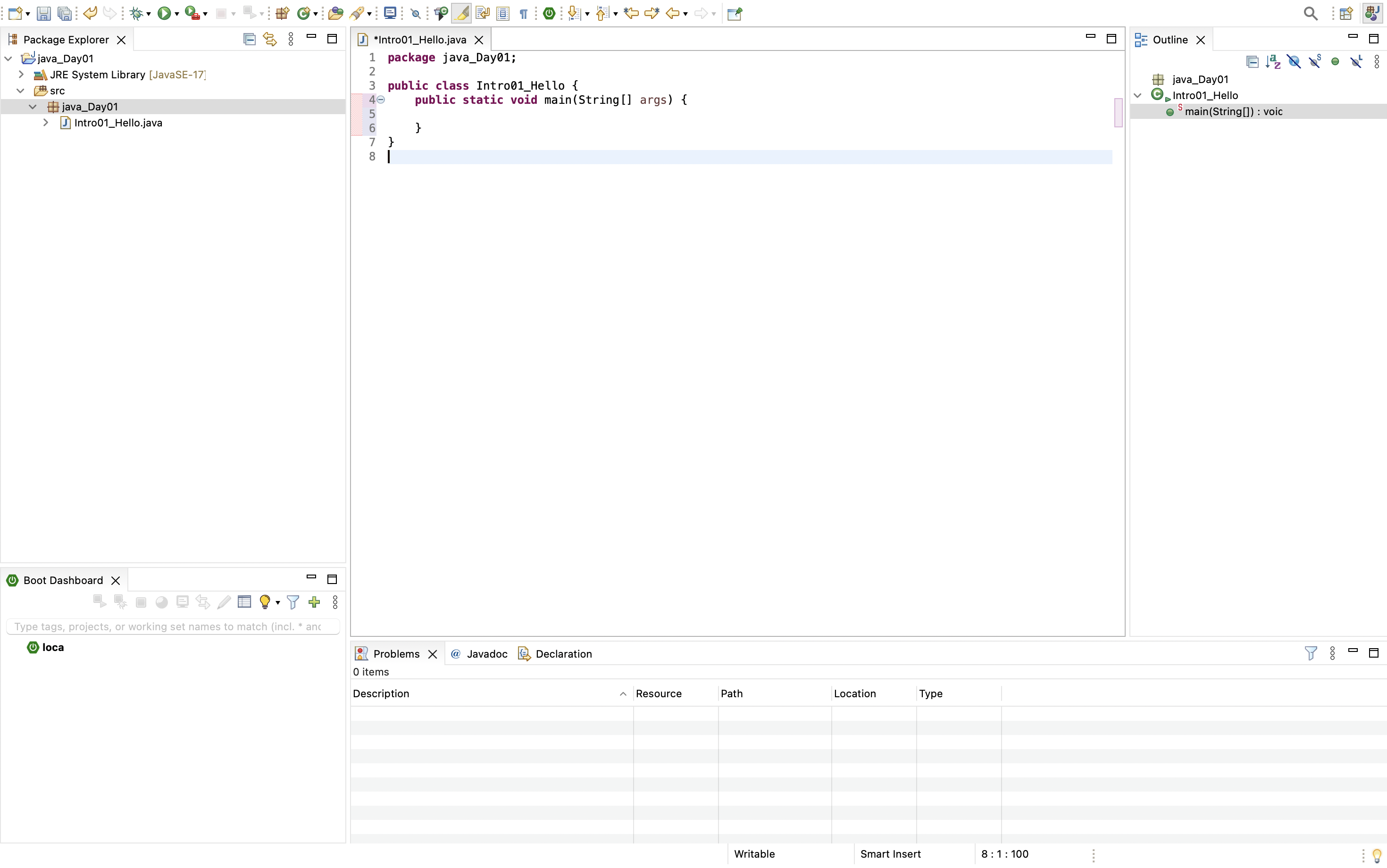Open the Boot Dashboard properties table icon
1387x868 pixels.
pos(244,601)
